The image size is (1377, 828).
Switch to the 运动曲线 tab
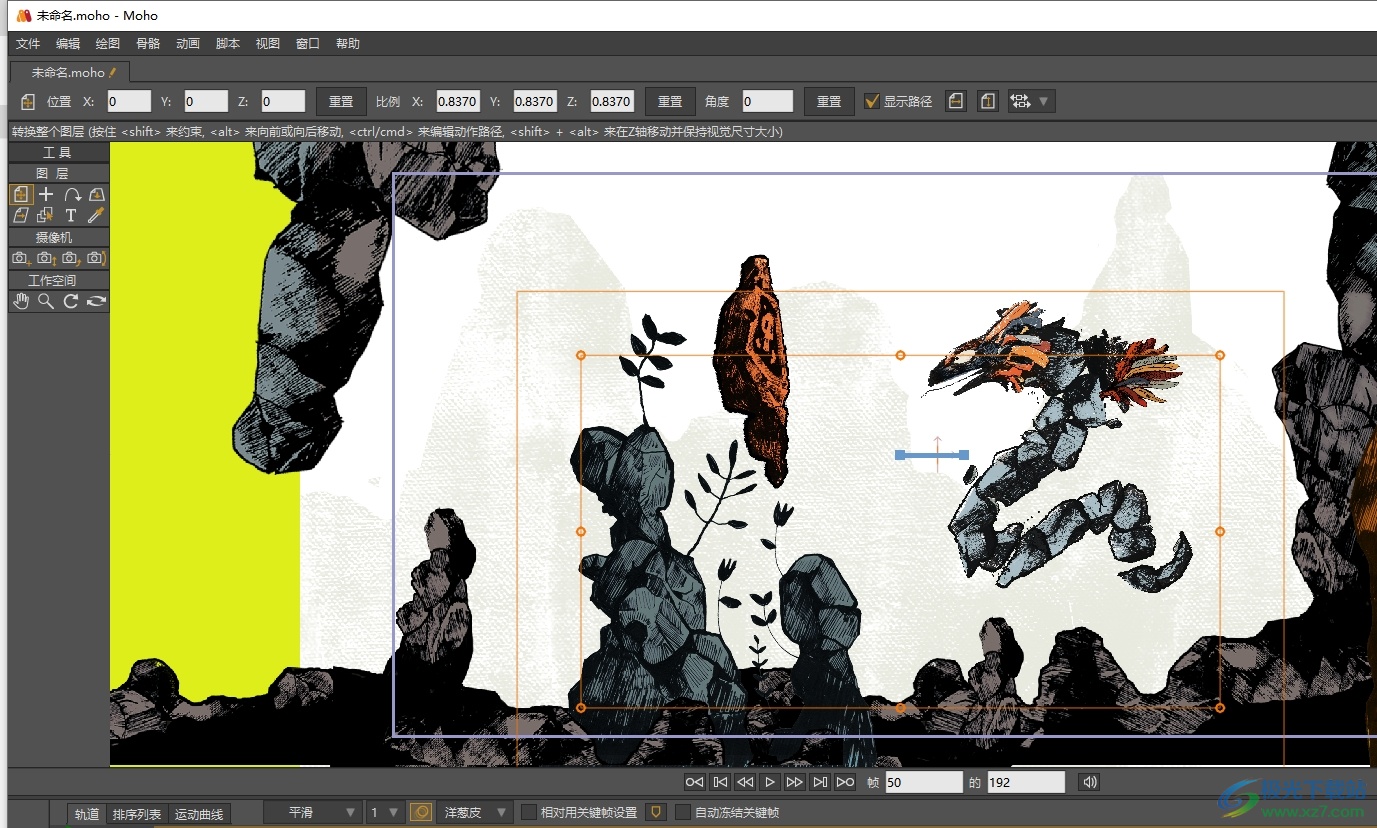tap(199, 814)
